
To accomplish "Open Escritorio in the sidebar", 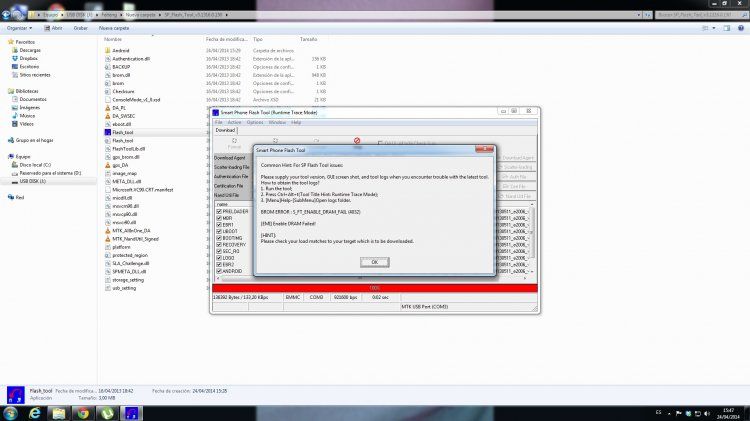I will [x=29, y=66].
